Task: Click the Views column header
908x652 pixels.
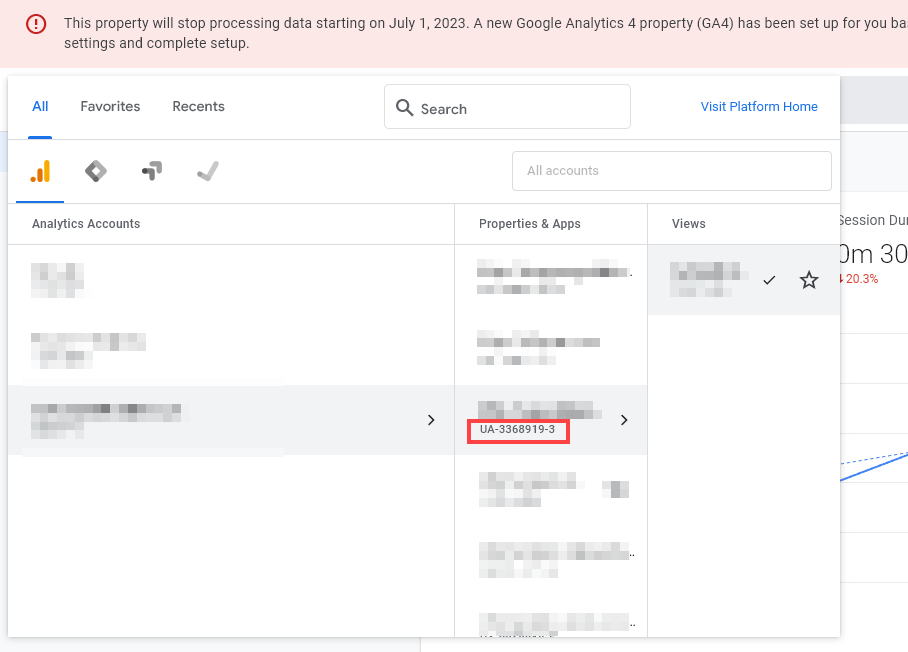Action: [x=688, y=223]
